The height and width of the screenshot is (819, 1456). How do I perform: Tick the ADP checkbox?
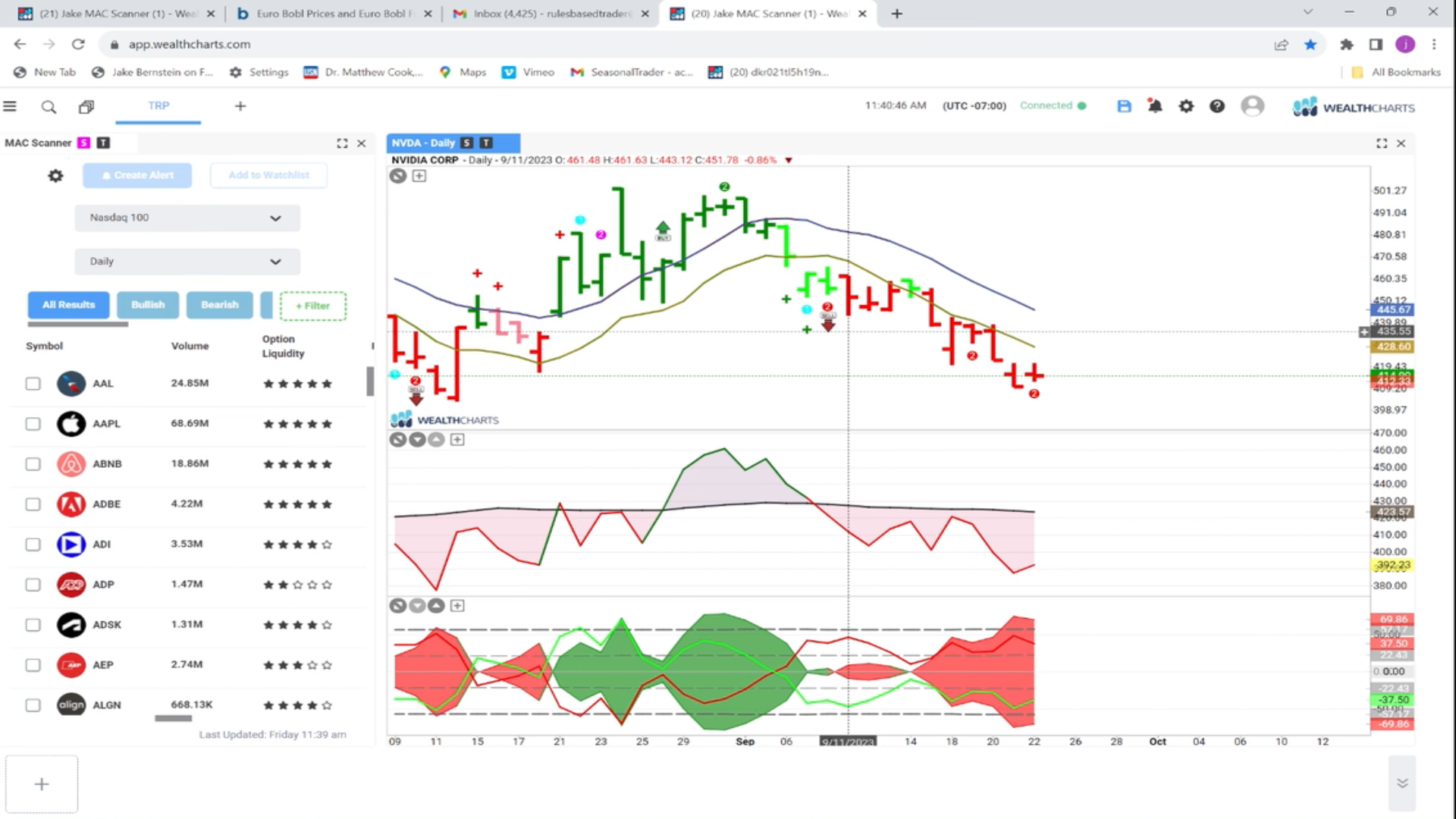(x=33, y=585)
